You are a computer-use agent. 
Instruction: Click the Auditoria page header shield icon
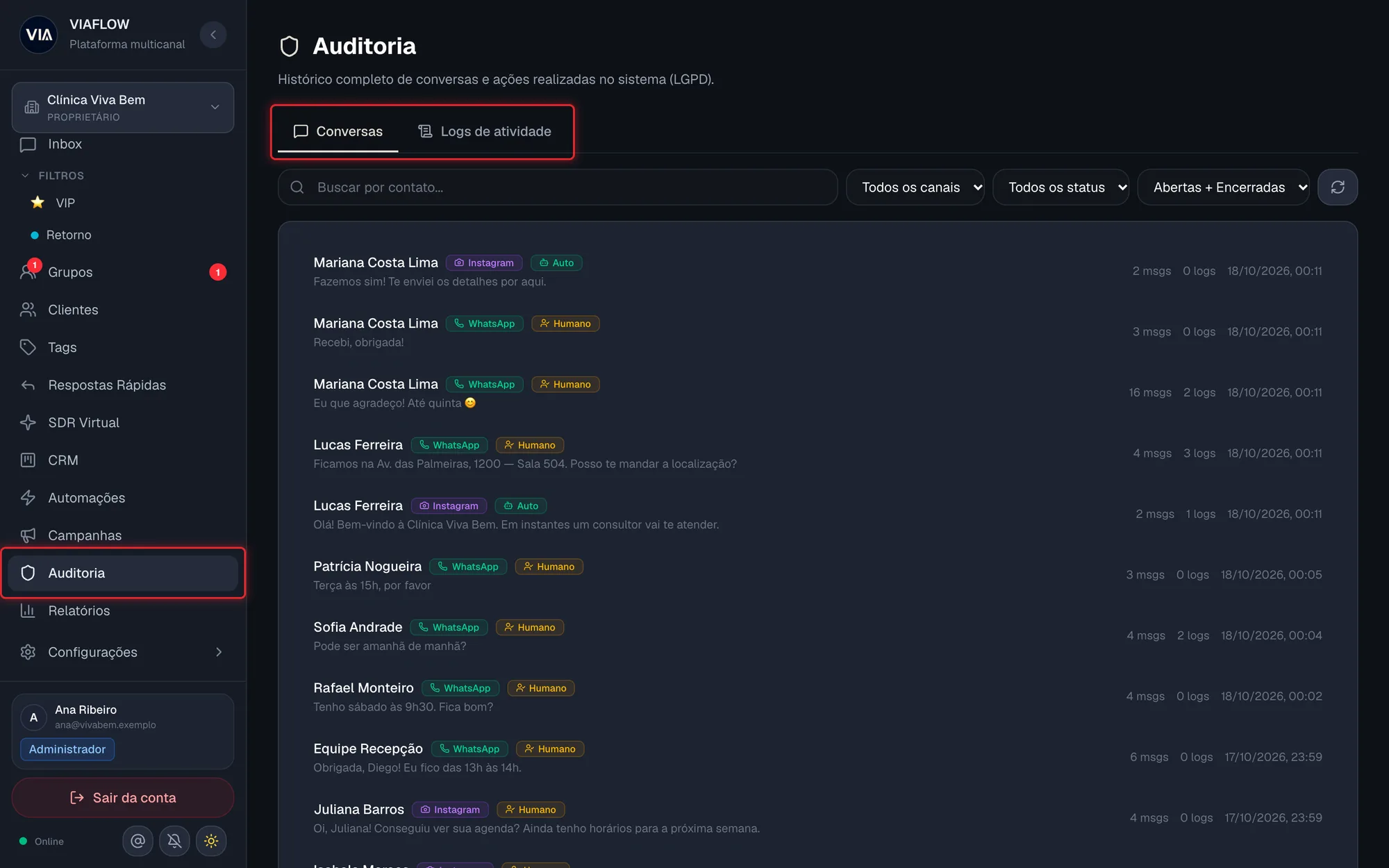(289, 47)
